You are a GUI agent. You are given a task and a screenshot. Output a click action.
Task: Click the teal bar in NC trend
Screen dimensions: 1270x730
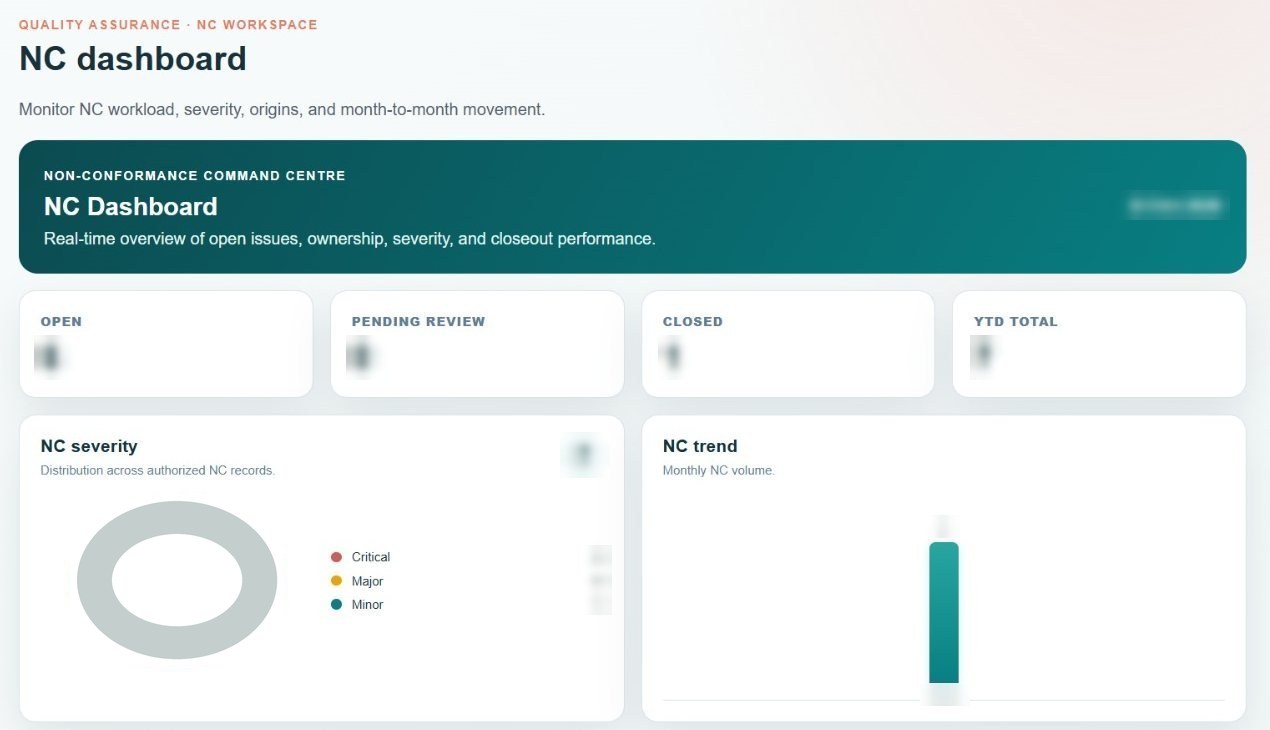944,613
